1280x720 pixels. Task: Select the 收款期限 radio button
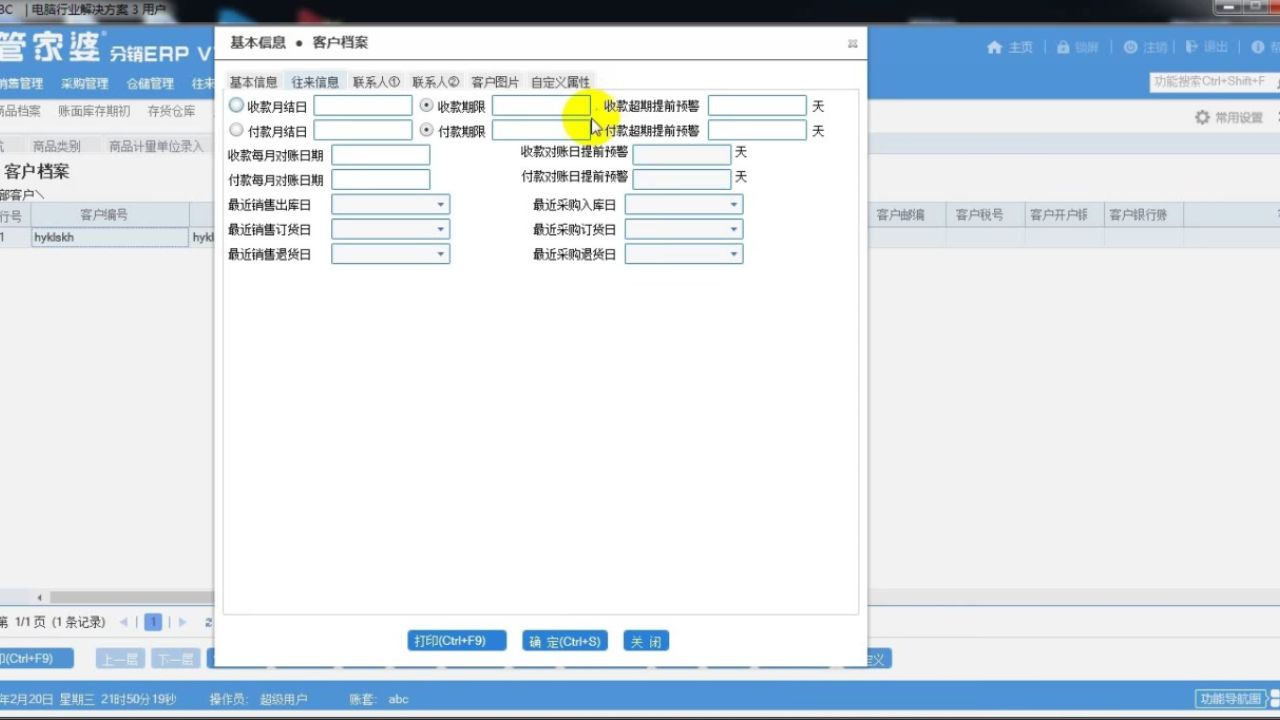point(427,105)
